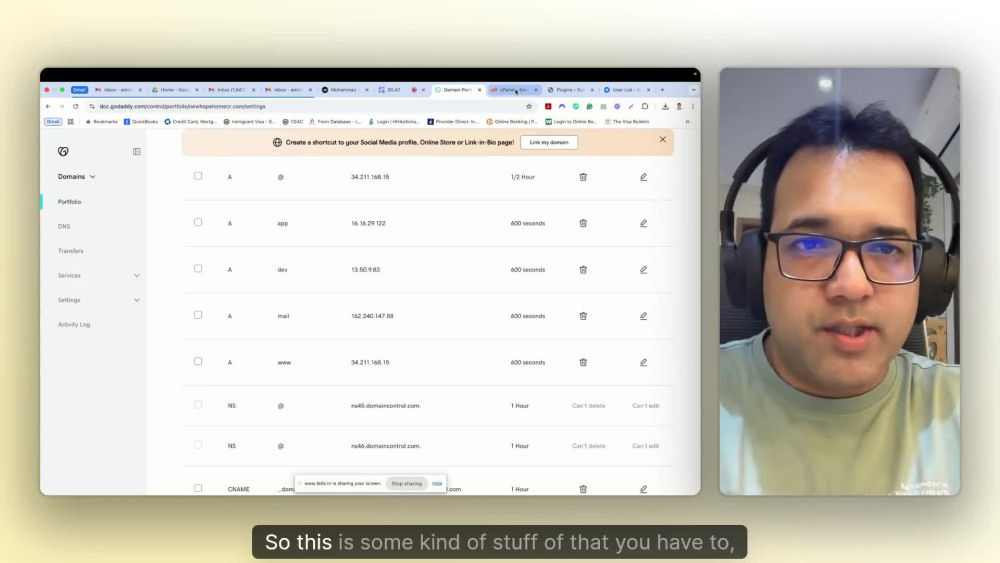This screenshot has width=1000, height=563.
Task: Click Link my domain button
Action: [548, 142]
